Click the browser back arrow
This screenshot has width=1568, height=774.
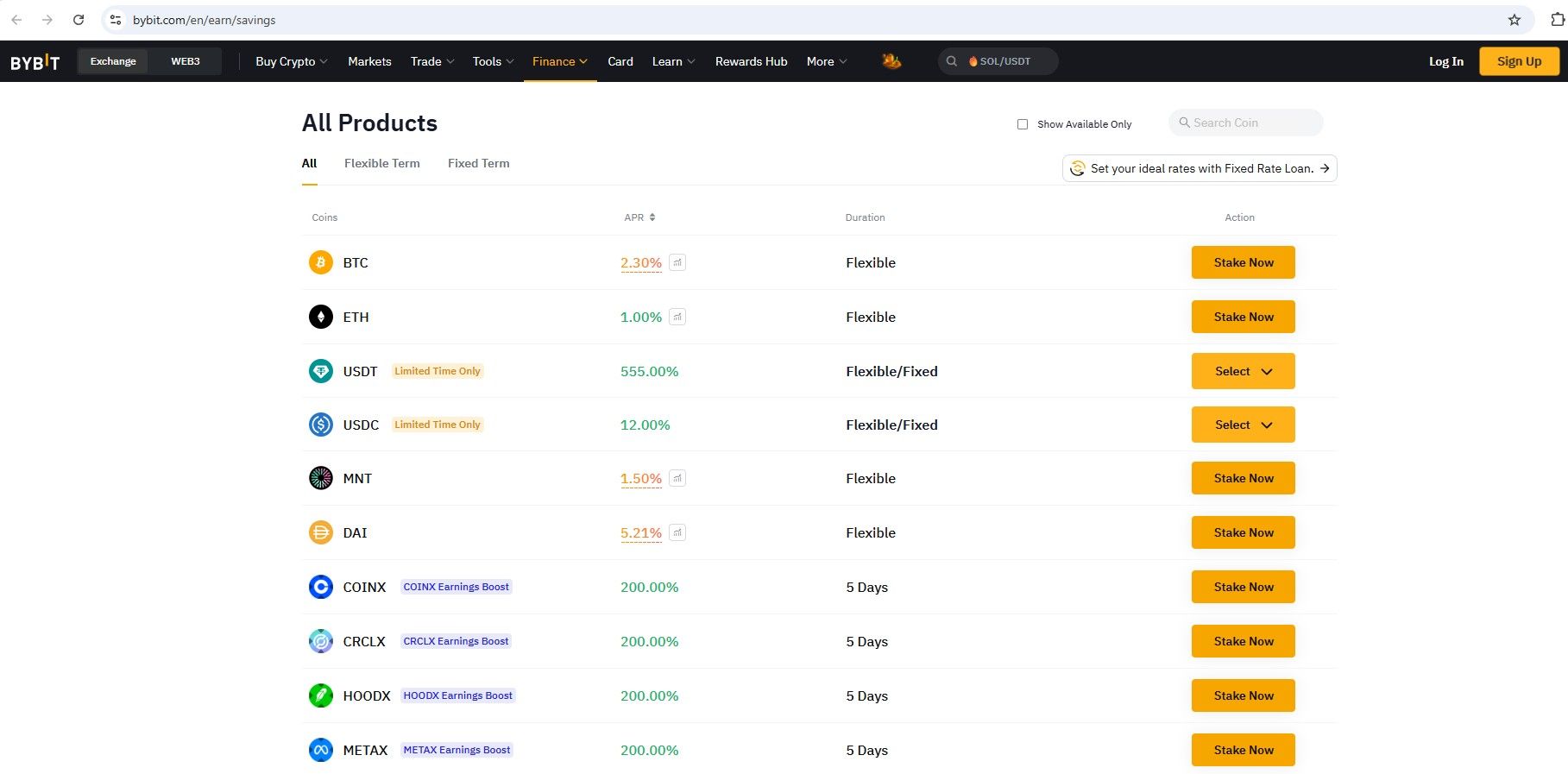click(16, 20)
